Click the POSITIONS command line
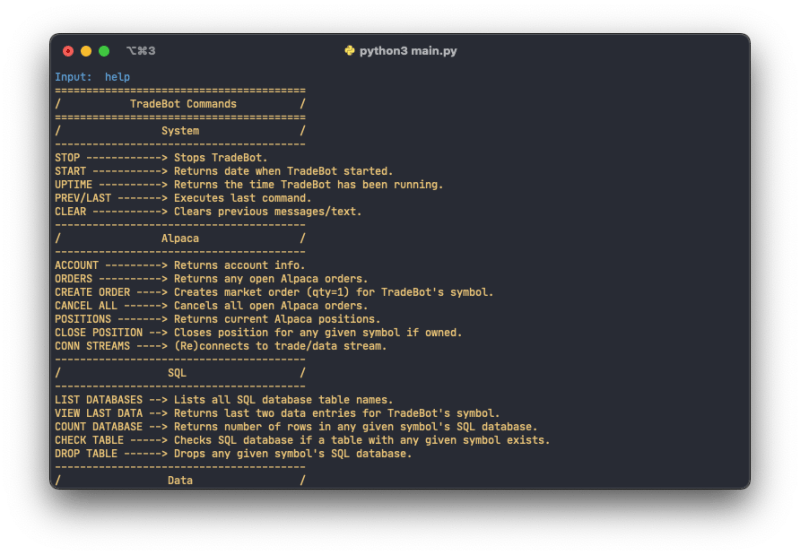 tap(217, 319)
